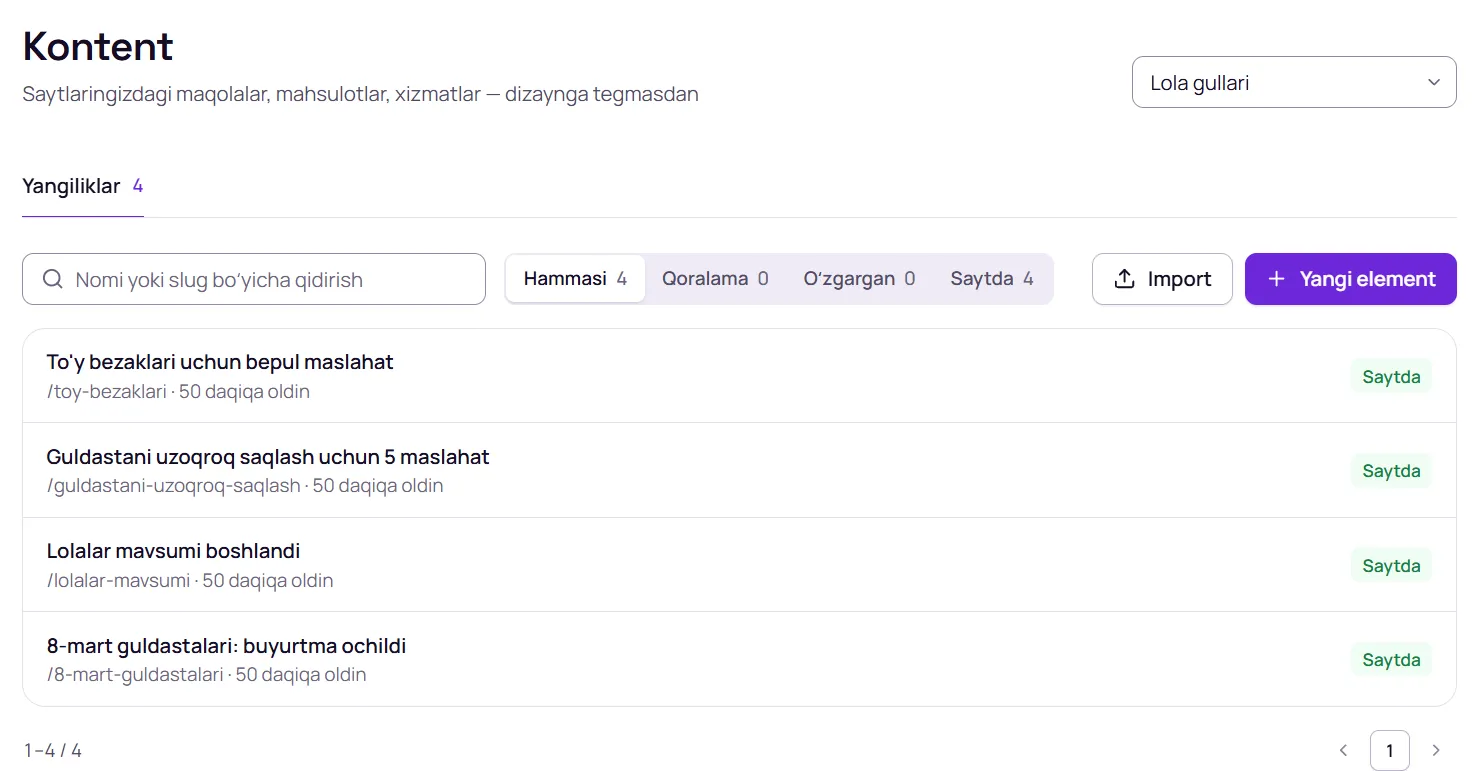This screenshot has height=771, width=1476.
Task: Create a Yangi element
Action: [x=1350, y=279]
